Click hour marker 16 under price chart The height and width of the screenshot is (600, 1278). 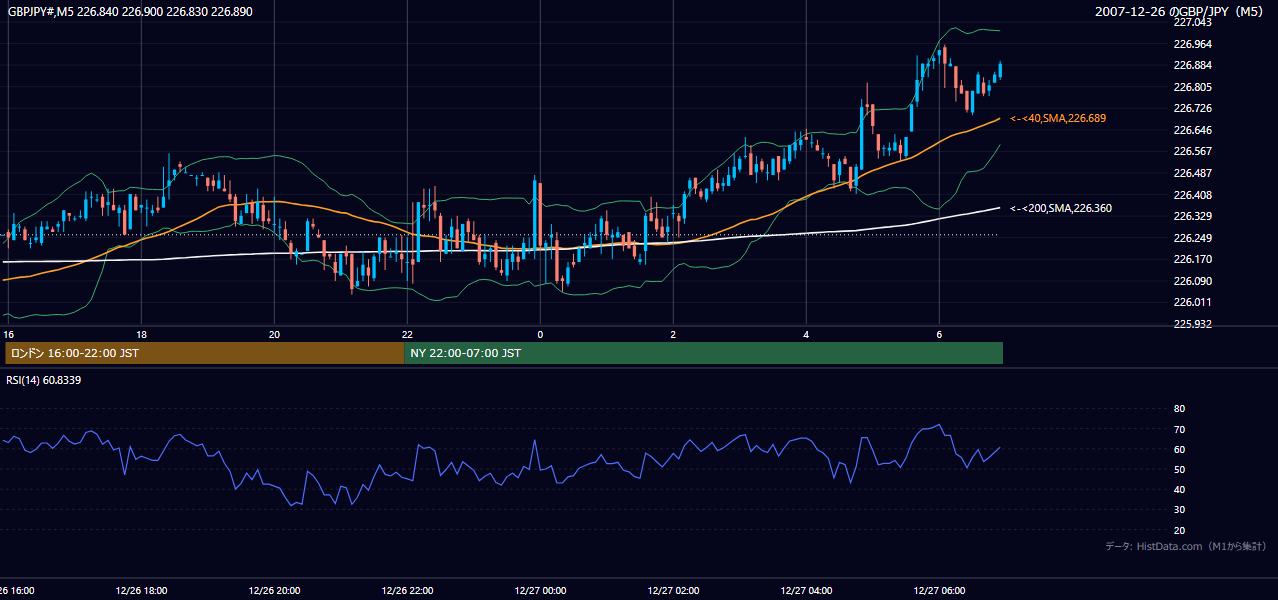coord(8,333)
